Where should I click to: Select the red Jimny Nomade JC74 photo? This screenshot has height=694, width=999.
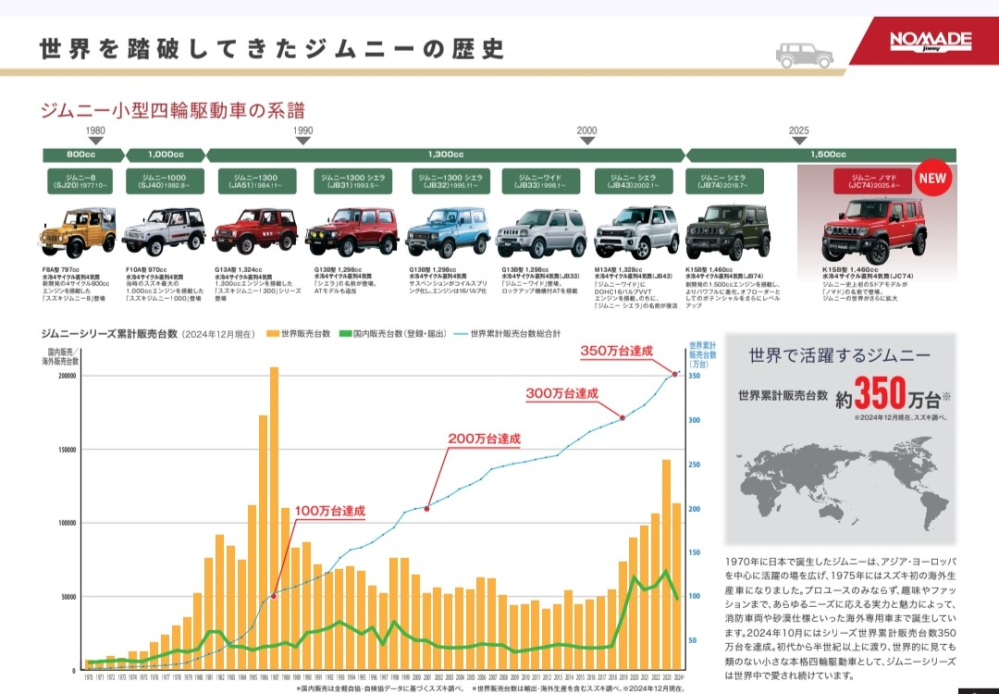[873, 230]
